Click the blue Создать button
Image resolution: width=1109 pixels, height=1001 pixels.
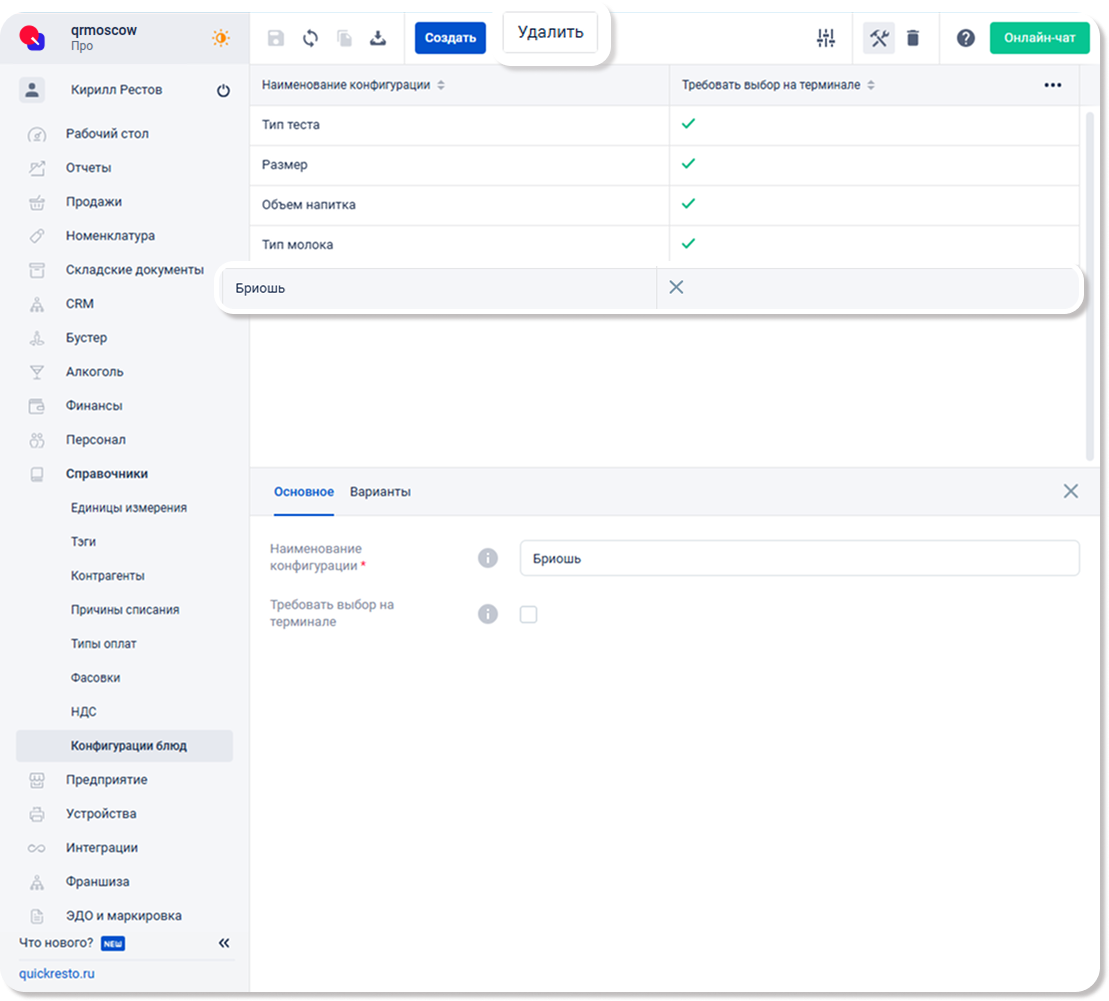pyautogui.click(x=451, y=37)
